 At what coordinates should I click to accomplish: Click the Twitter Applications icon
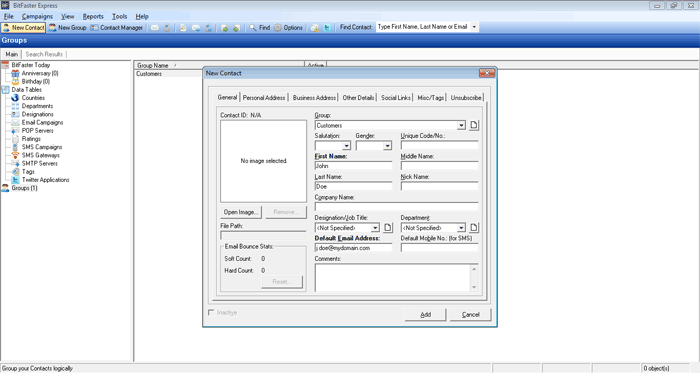[x=15, y=180]
